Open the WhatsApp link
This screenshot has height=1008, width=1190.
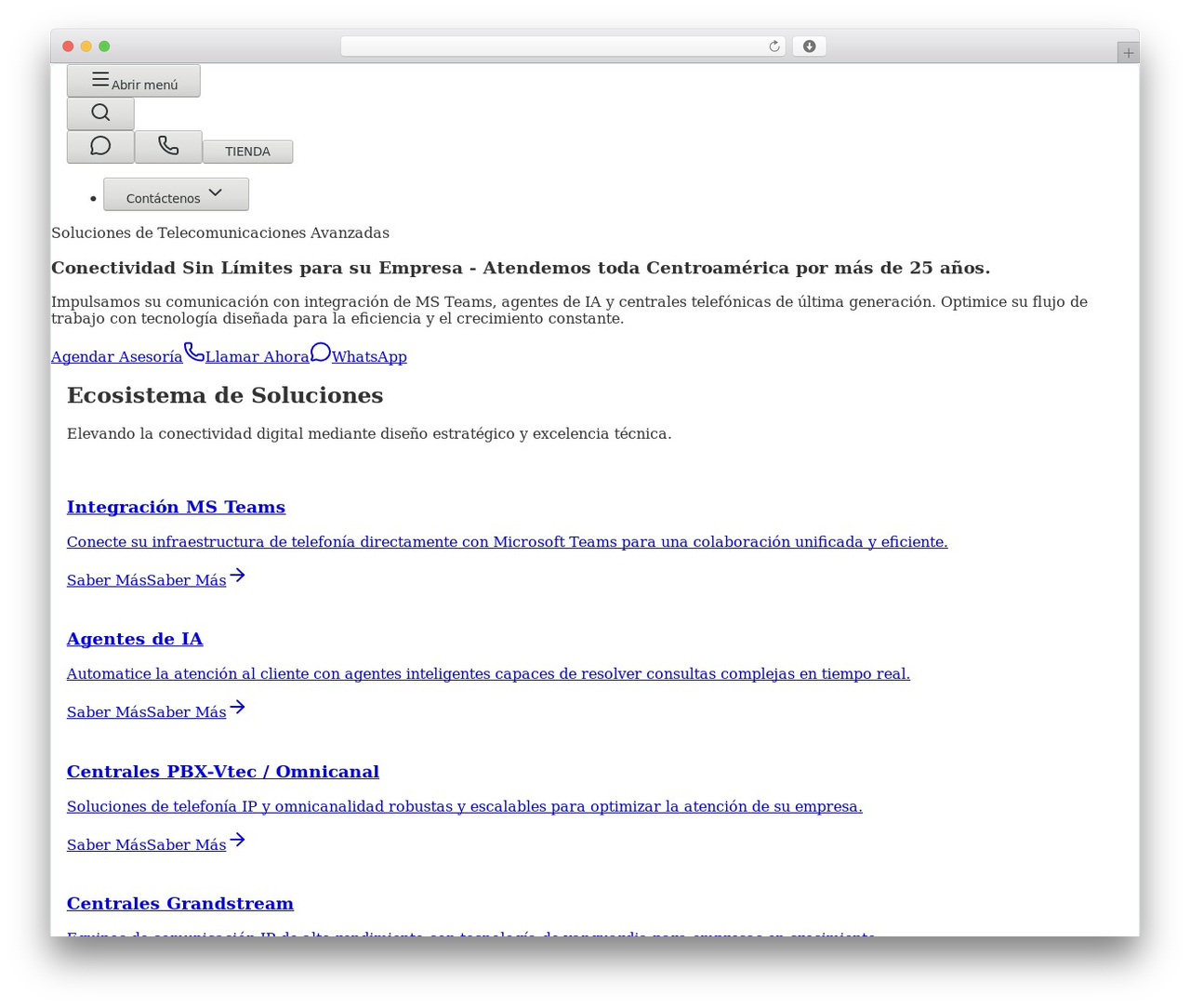click(x=369, y=357)
